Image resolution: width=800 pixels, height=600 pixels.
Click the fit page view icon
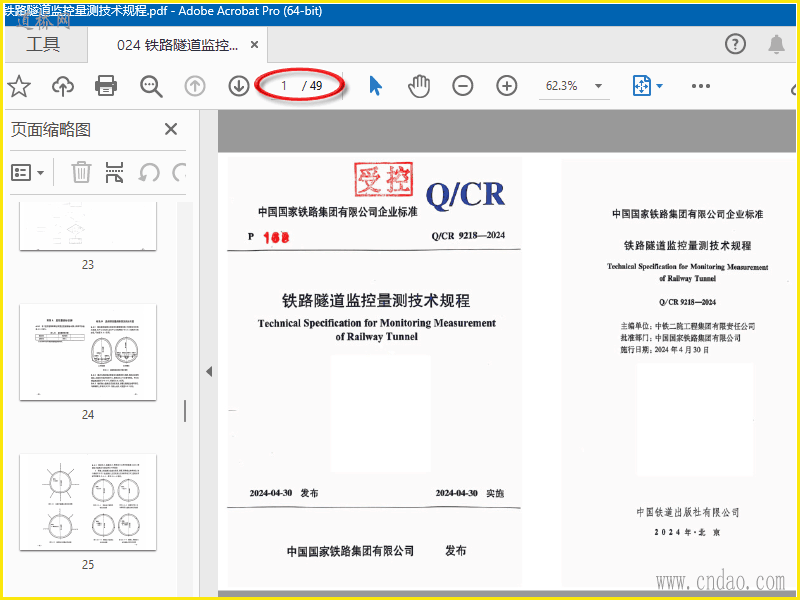tap(641, 86)
